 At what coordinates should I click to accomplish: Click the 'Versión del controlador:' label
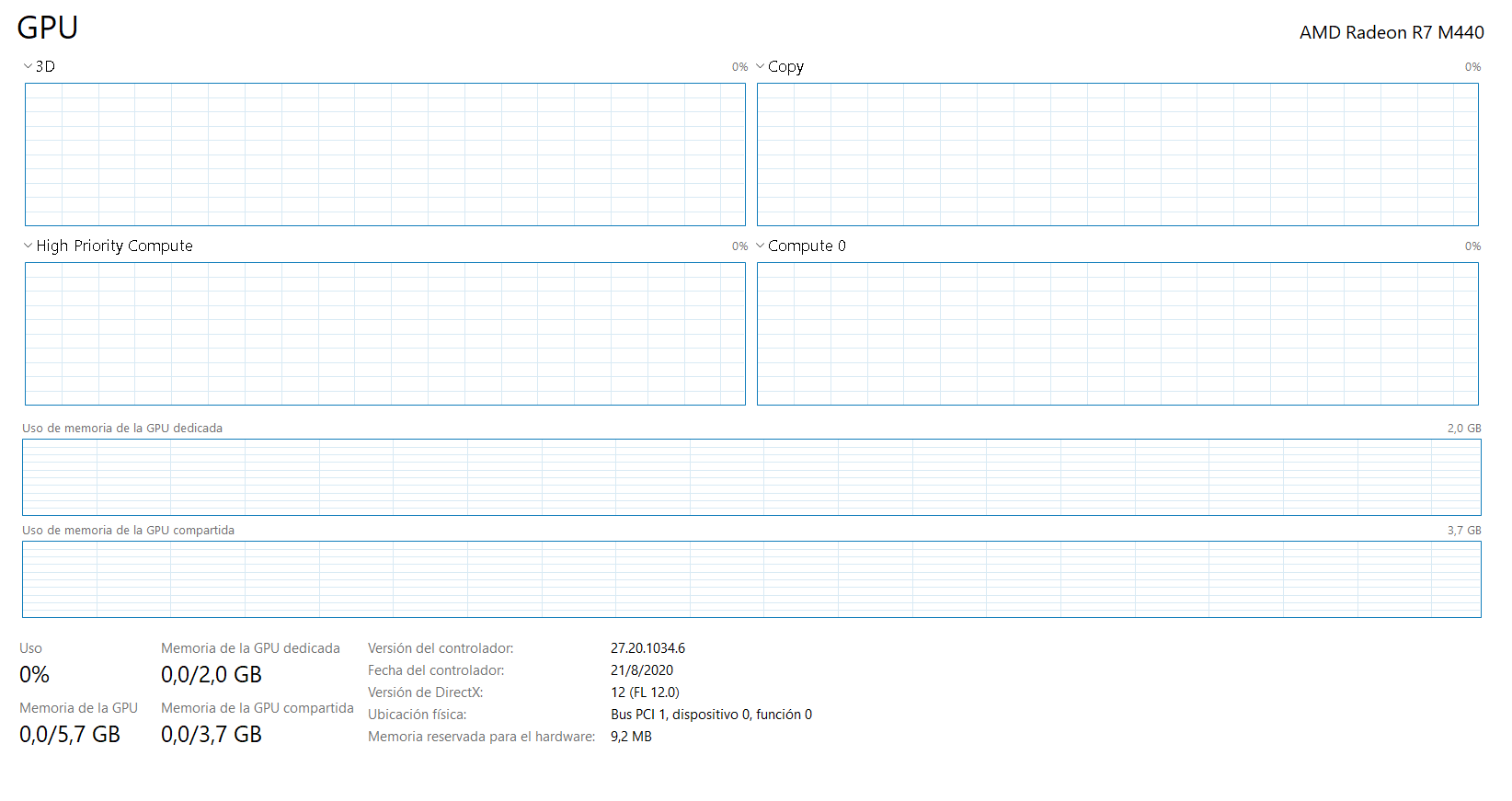441,648
